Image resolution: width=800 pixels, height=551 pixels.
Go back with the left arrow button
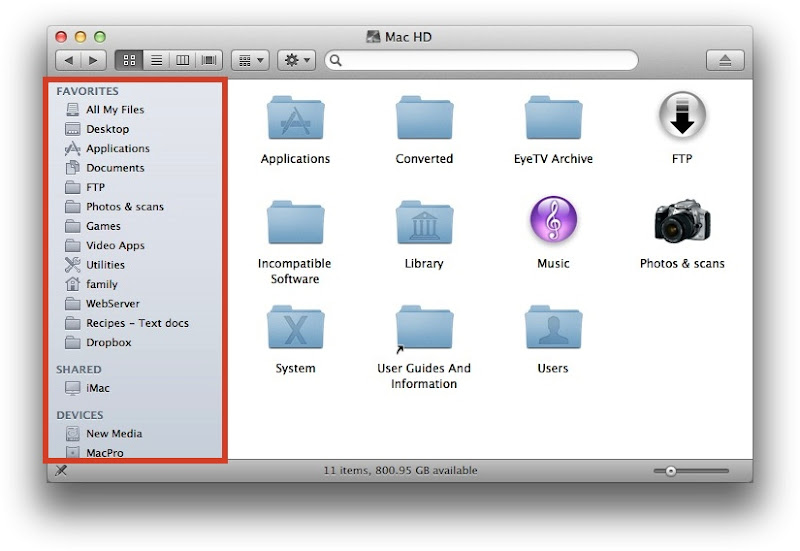pos(68,60)
